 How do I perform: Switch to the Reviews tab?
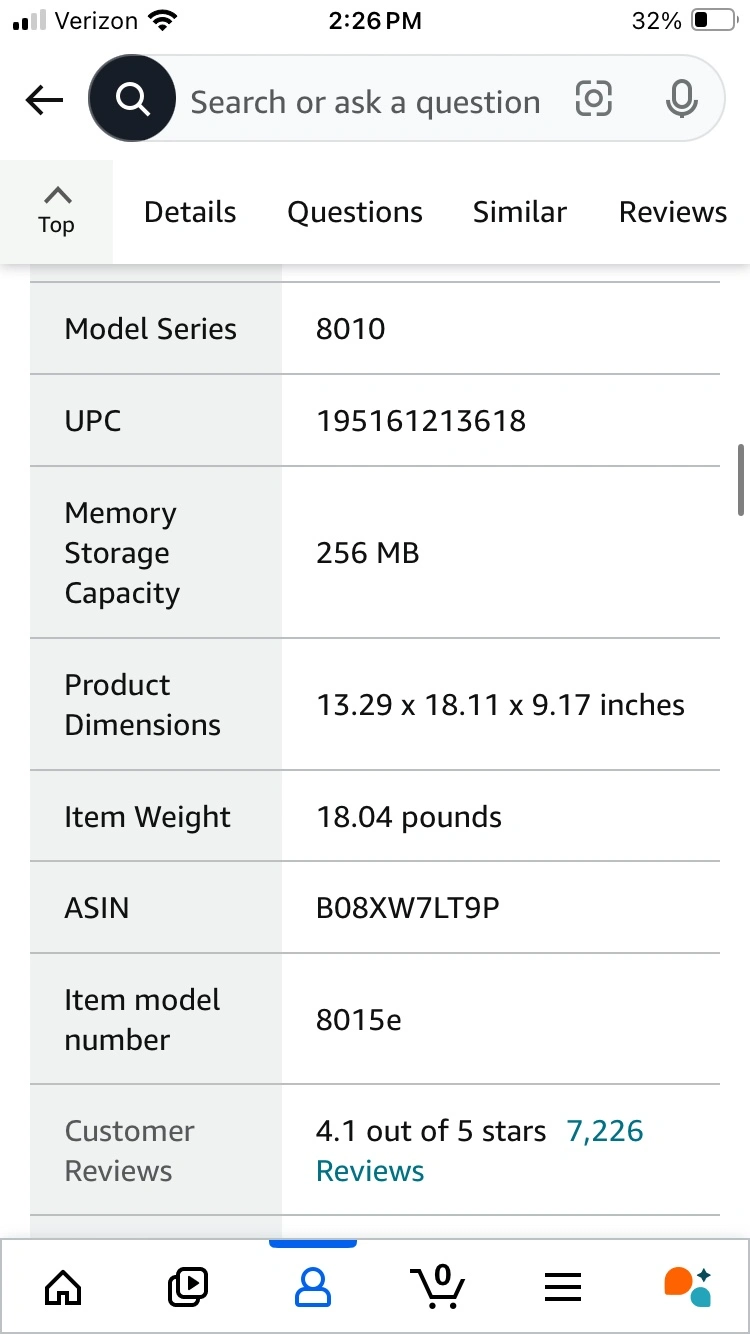click(673, 212)
